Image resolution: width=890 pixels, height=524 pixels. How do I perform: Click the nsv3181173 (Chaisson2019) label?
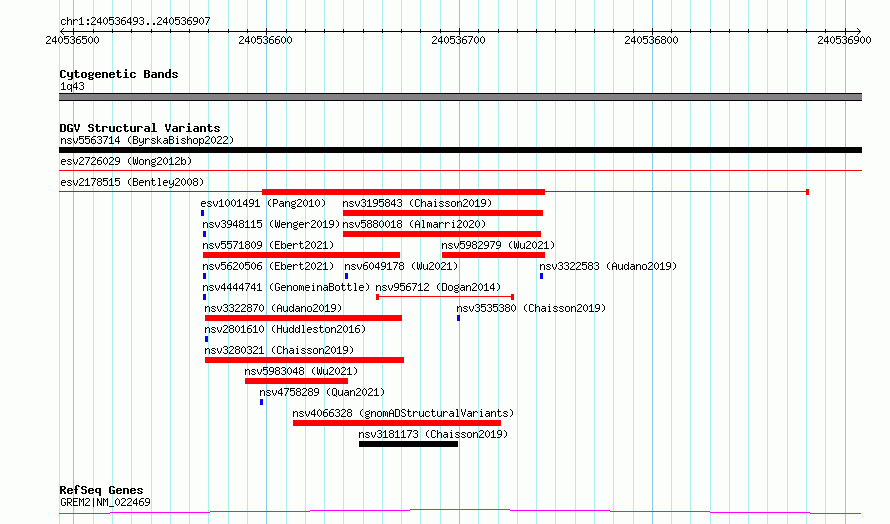coord(433,434)
